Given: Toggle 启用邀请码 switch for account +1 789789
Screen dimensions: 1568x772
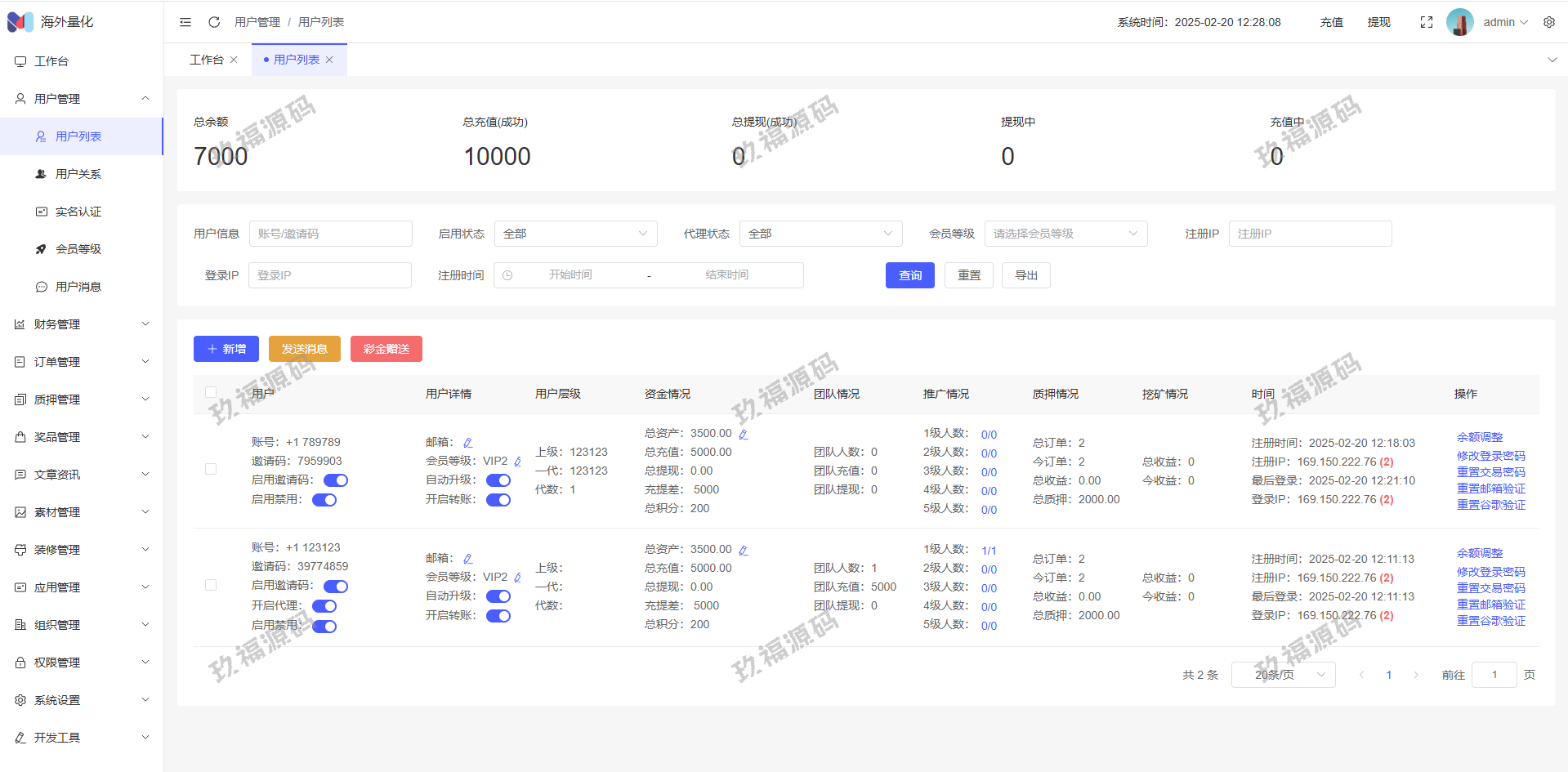Looking at the screenshot, I should pyautogui.click(x=335, y=480).
